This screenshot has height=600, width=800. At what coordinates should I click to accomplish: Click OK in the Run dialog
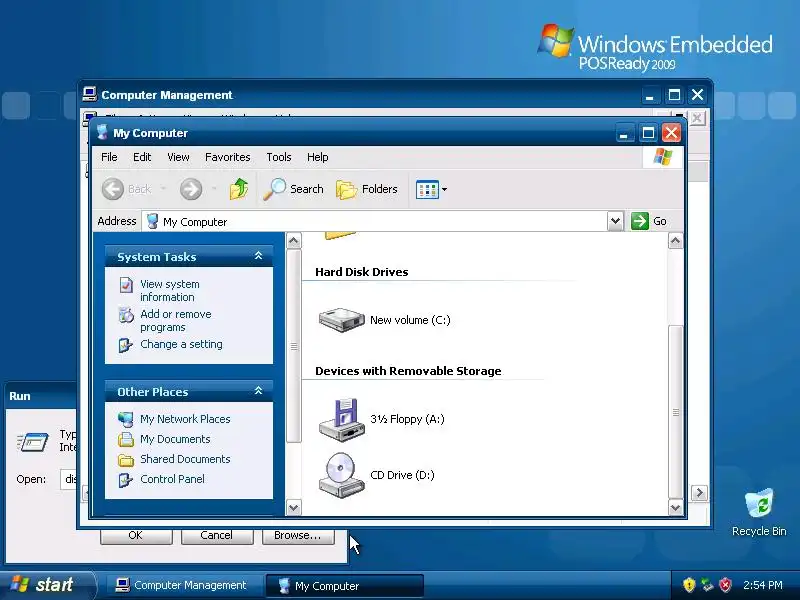tap(136, 536)
